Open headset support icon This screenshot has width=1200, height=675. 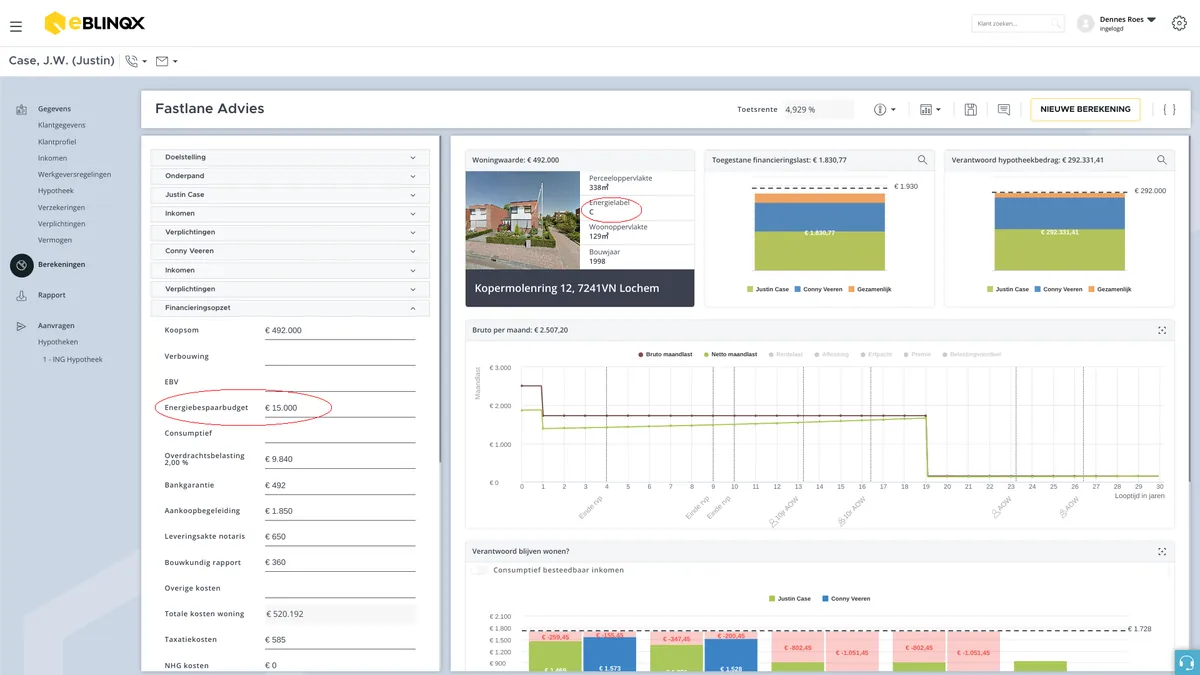pos(1187,662)
